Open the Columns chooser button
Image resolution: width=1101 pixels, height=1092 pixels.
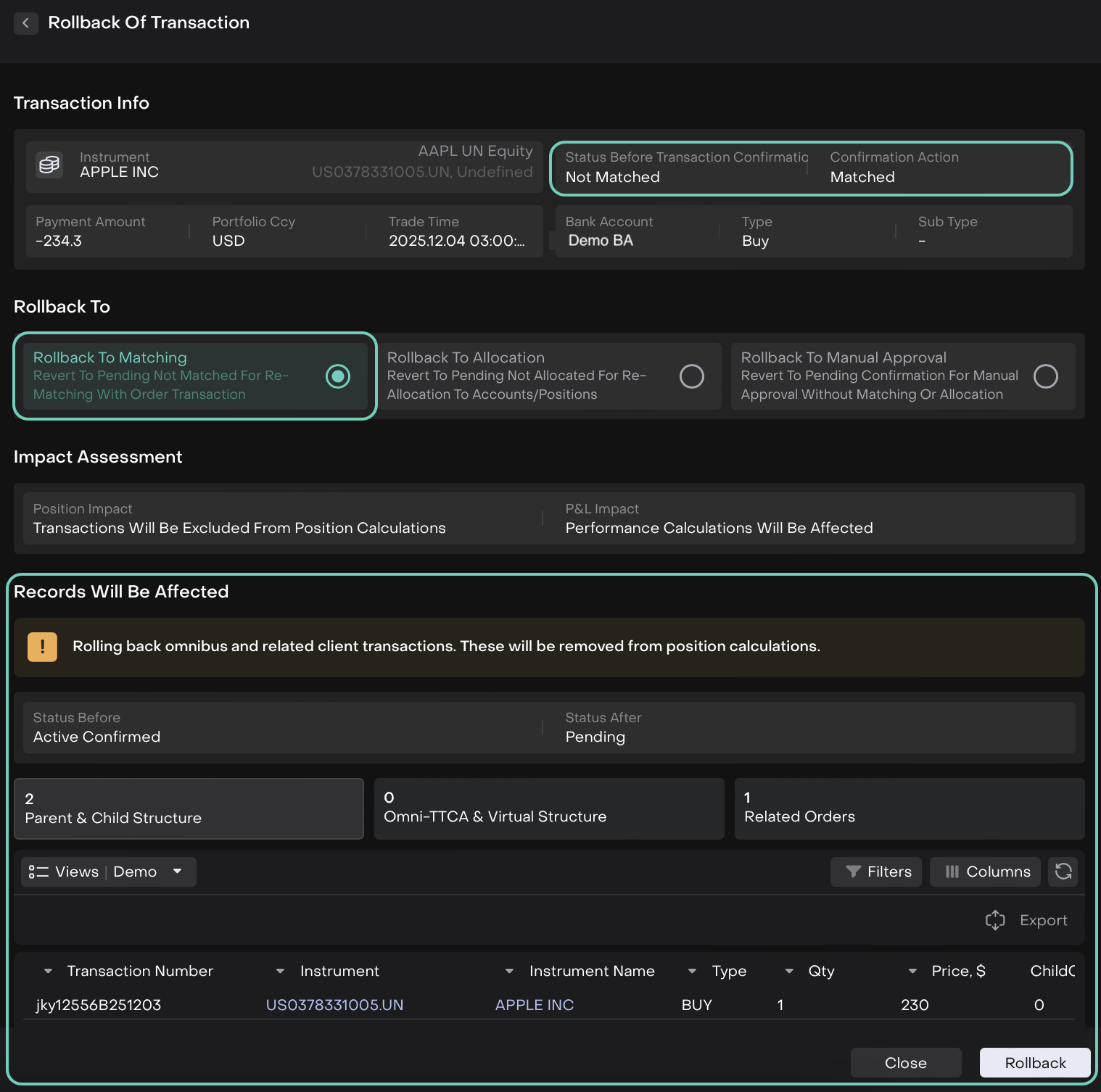click(985, 872)
